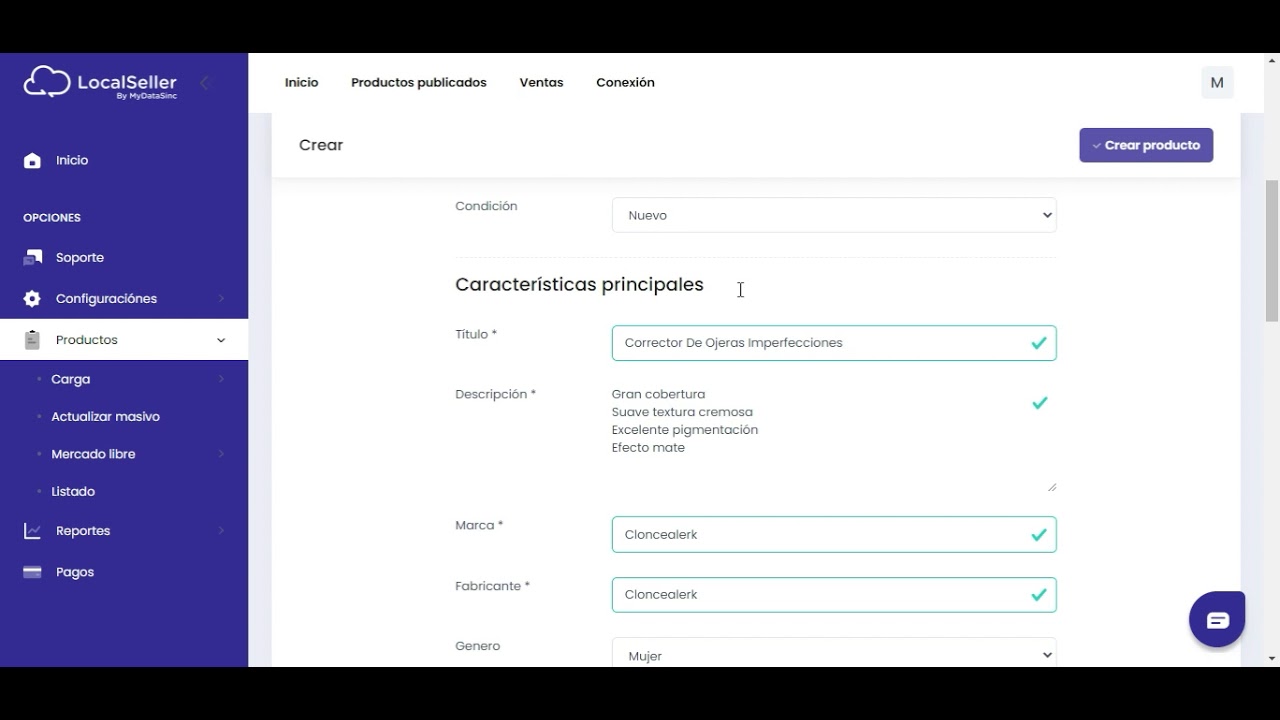The width and height of the screenshot is (1280, 720).
Task: Click the OPCIONES sidebar label
Action: point(52,218)
